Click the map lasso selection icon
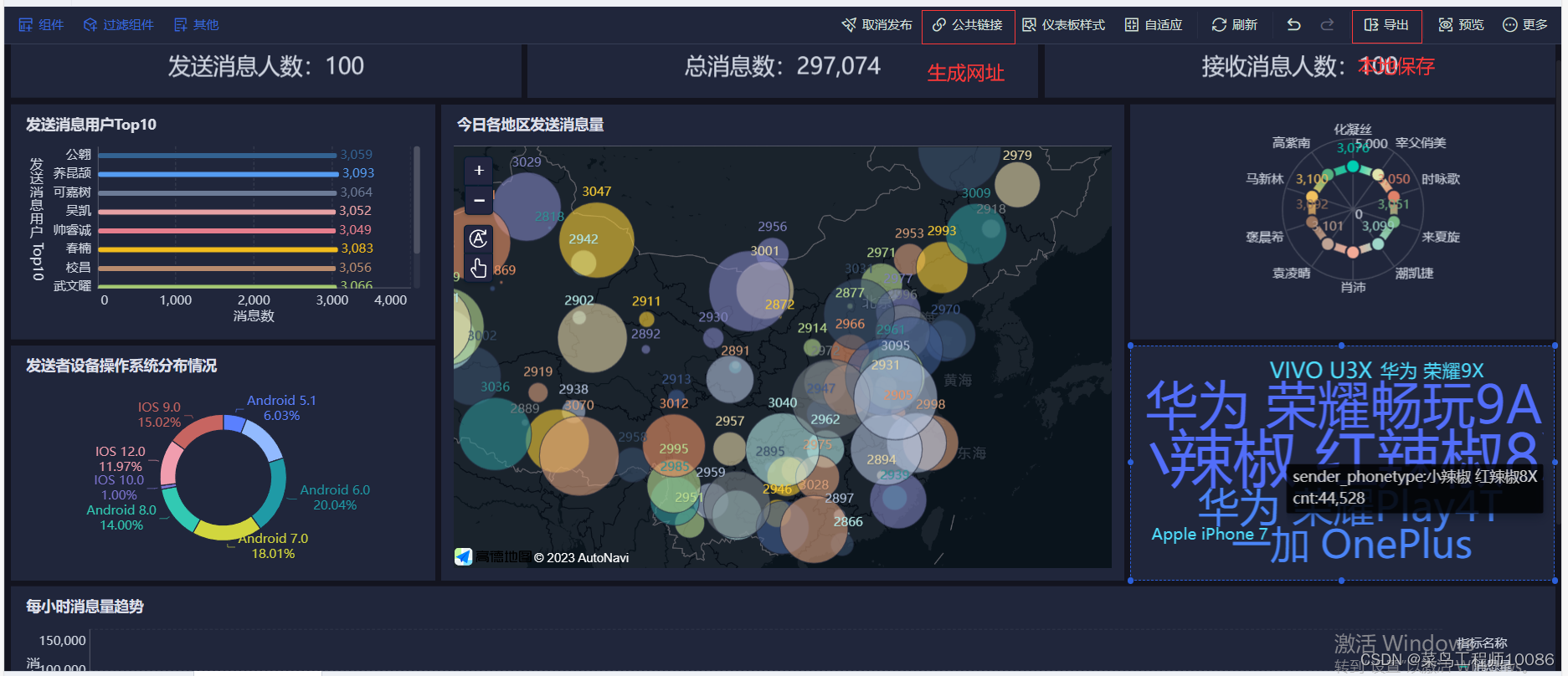1568x676 pixels. (x=479, y=238)
